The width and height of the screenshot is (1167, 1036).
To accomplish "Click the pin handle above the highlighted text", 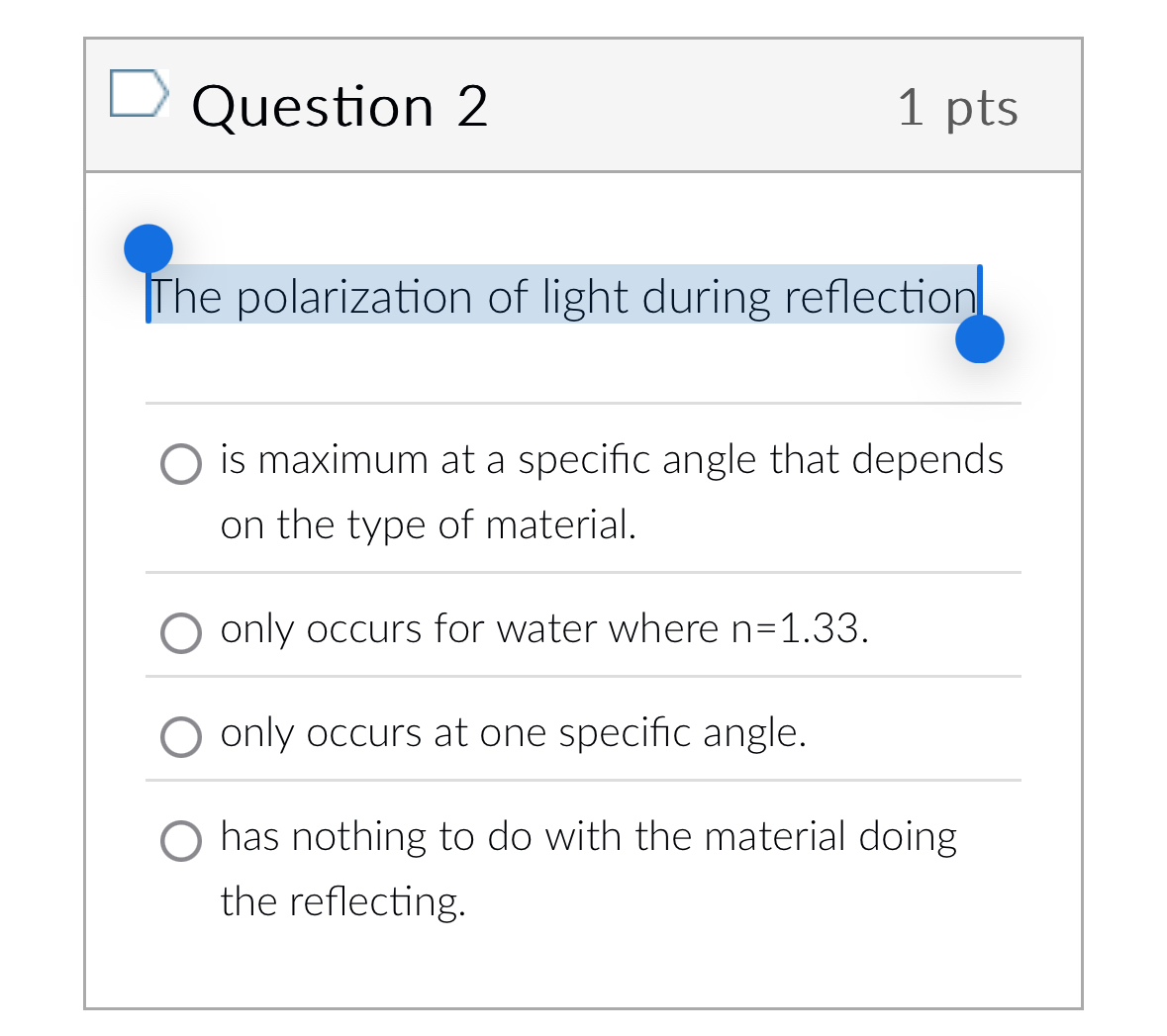I will pyautogui.click(x=149, y=248).
